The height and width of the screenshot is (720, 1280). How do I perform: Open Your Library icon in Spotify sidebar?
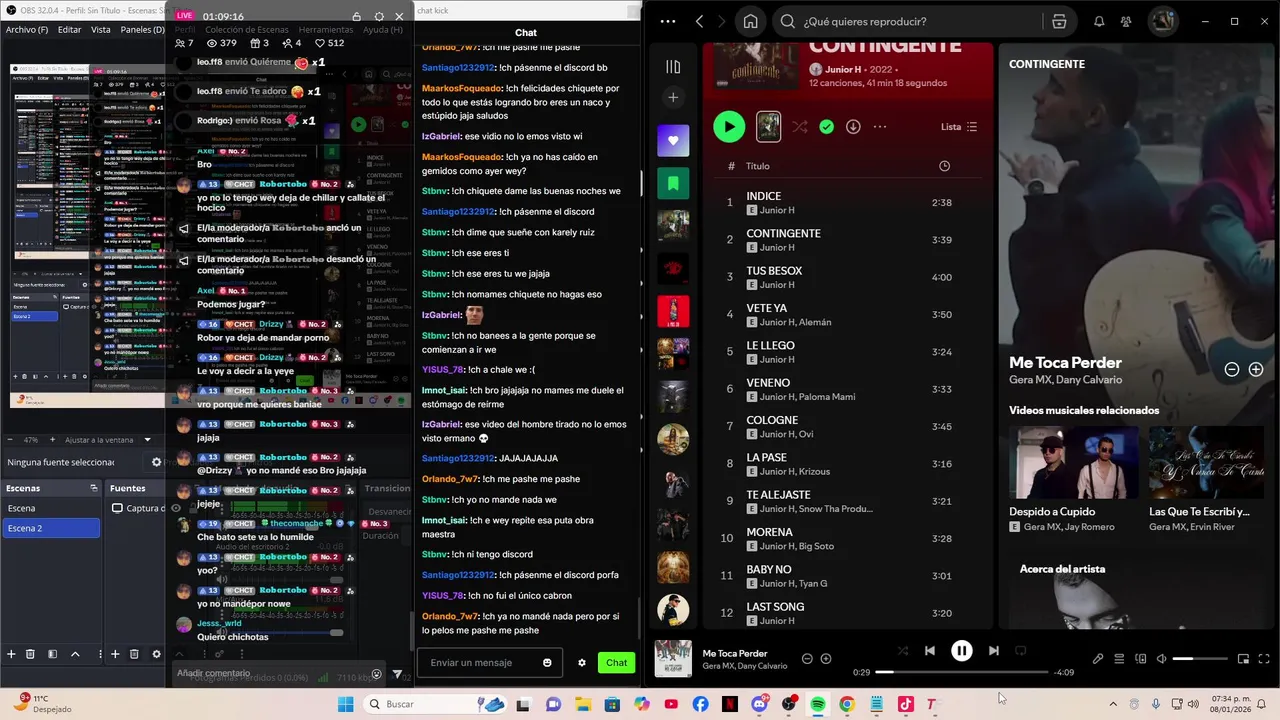(673, 67)
